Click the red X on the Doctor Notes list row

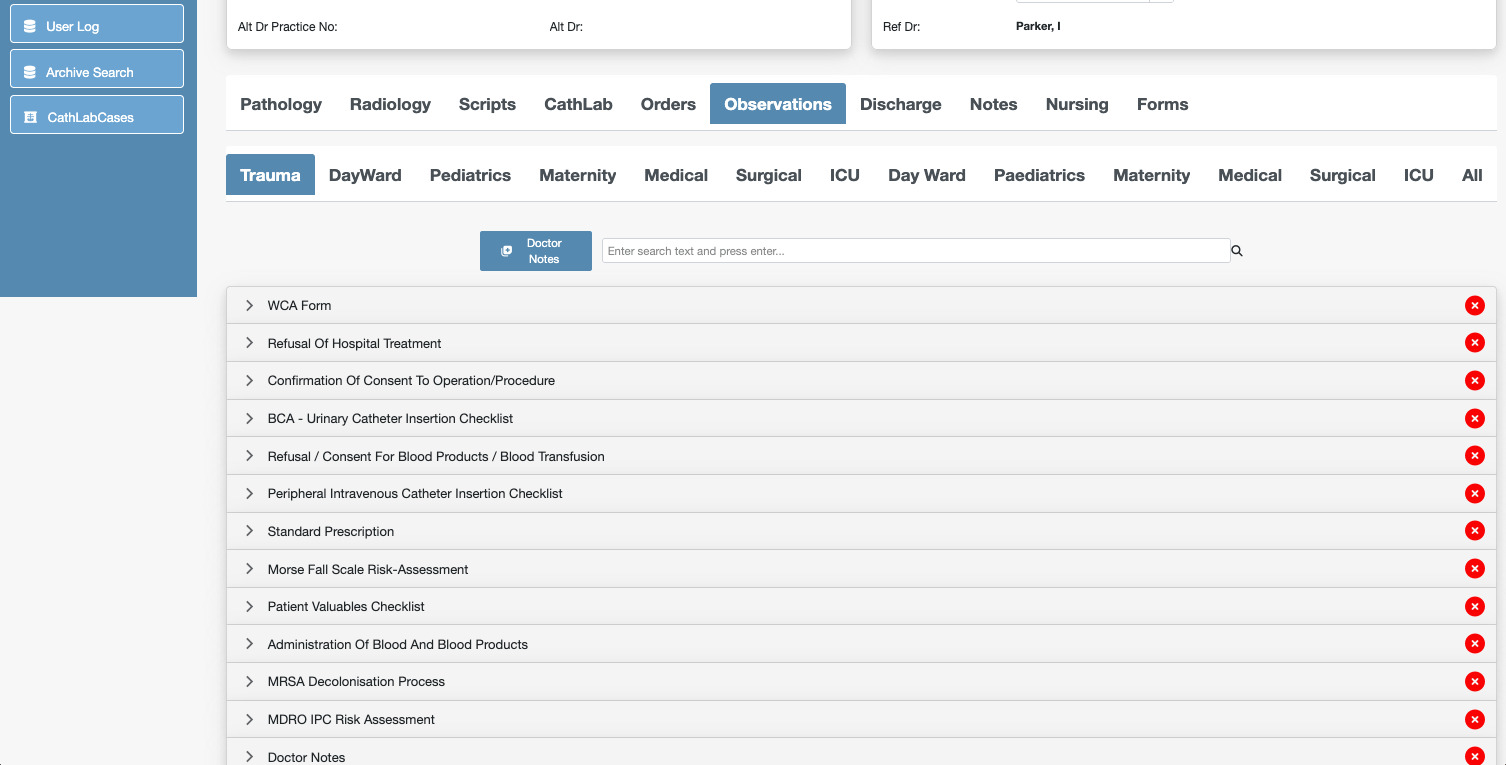(x=1474, y=757)
